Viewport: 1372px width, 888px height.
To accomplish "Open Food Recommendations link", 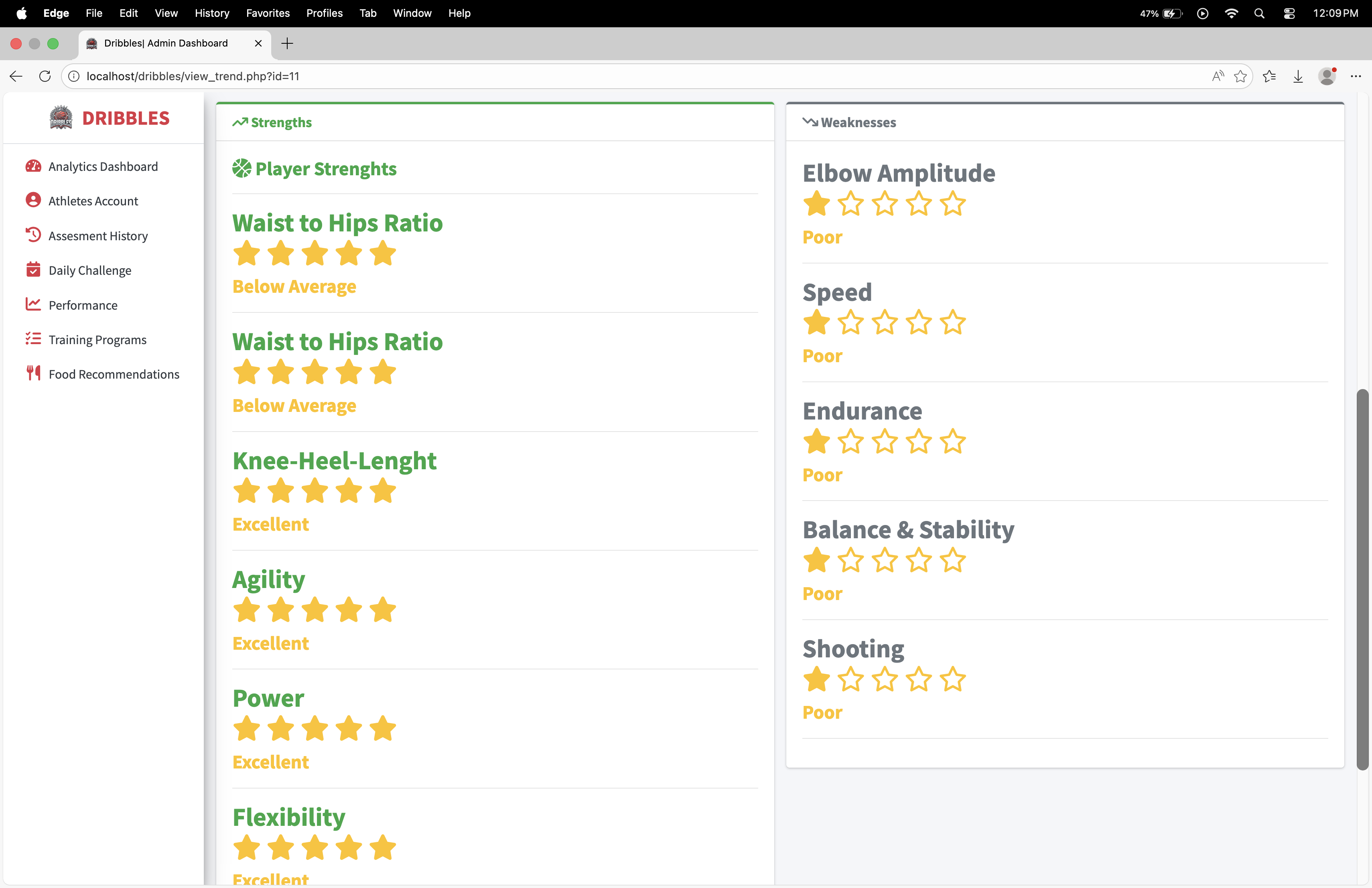I will (x=114, y=375).
